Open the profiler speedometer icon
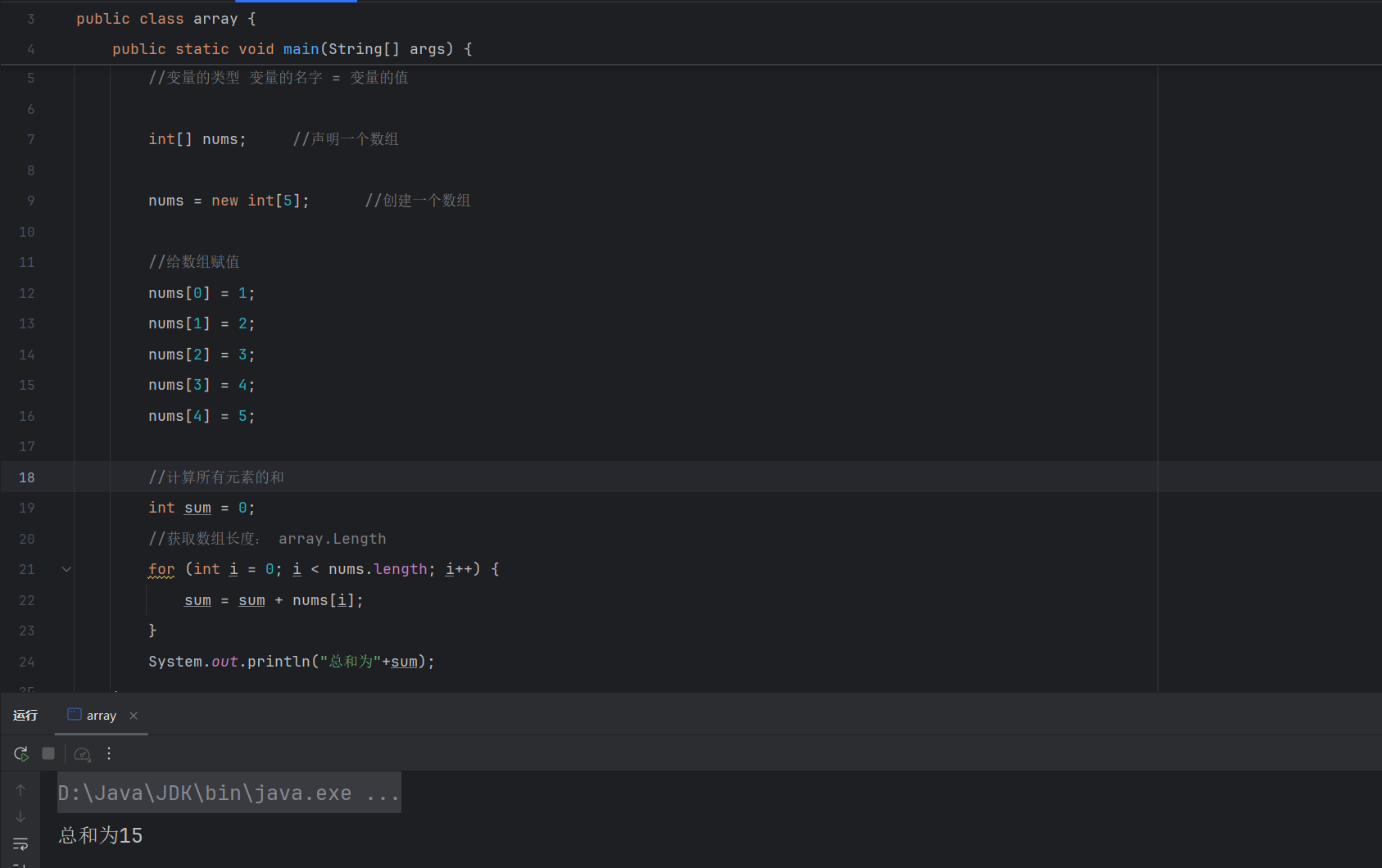Screen dimensions: 1382x868 82,754
